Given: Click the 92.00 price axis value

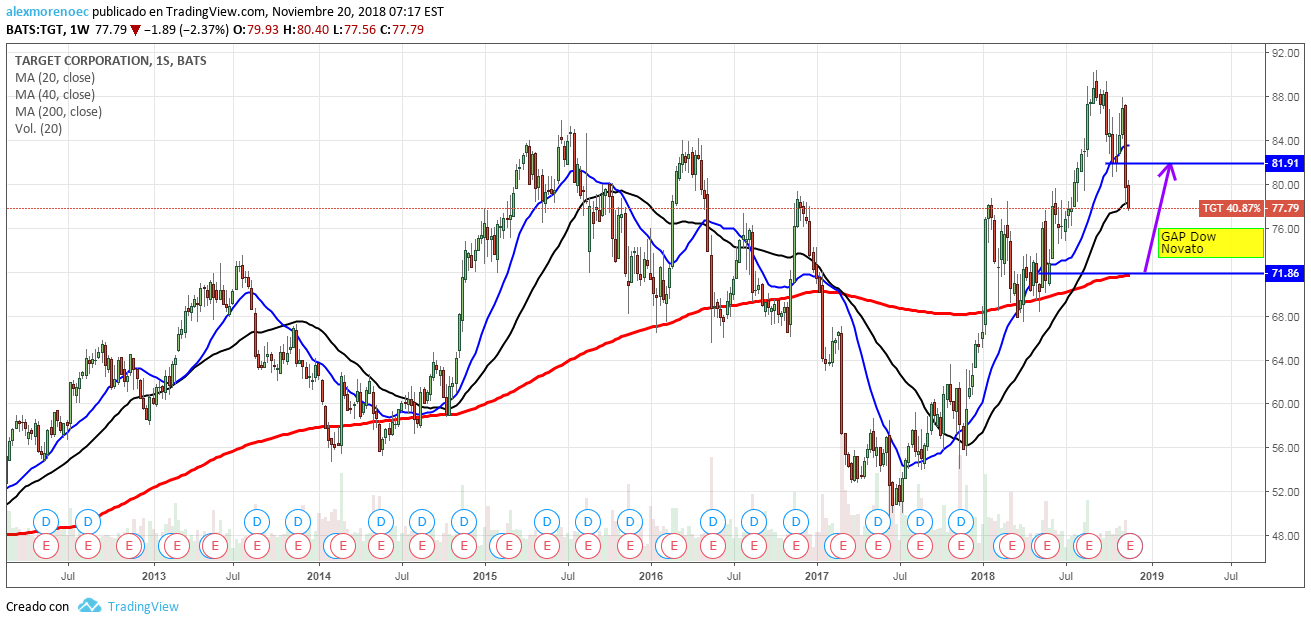Looking at the screenshot, I should click(x=1284, y=52).
